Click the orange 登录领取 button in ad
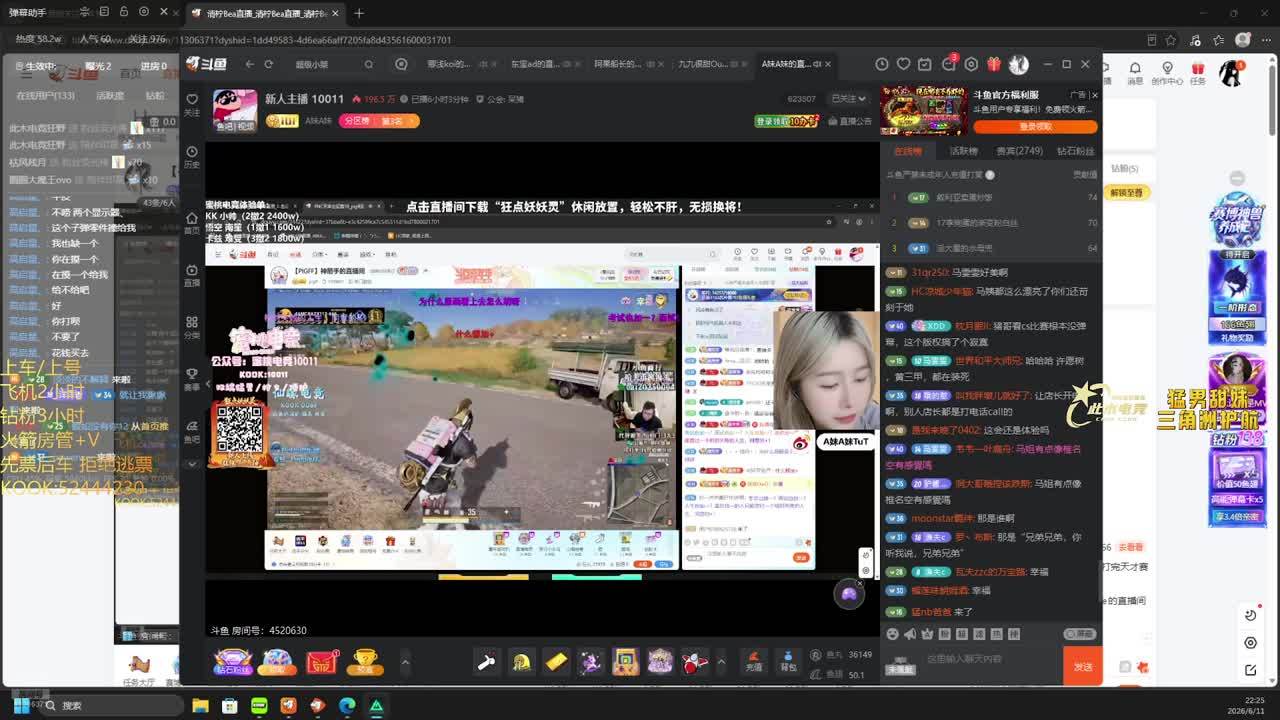Image resolution: width=1280 pixels, height=720 pixels. pyautogui.click(x=1035, y=127)
